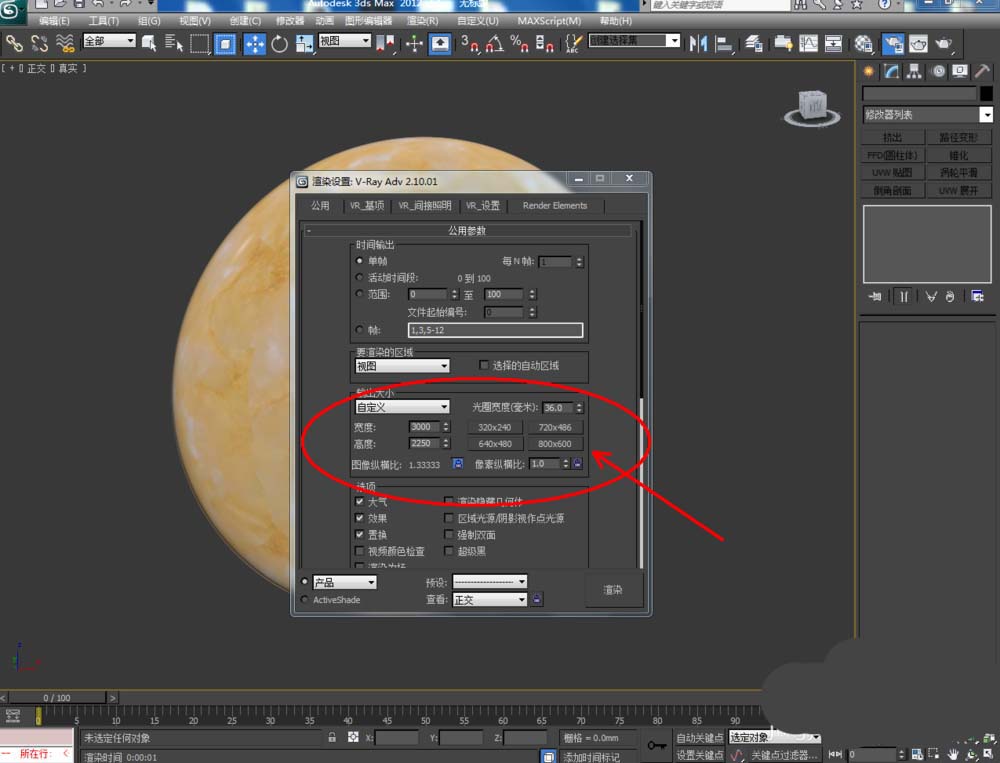
Task: Click the selection lock icon in status bar
Action: [x=332, y=737]
